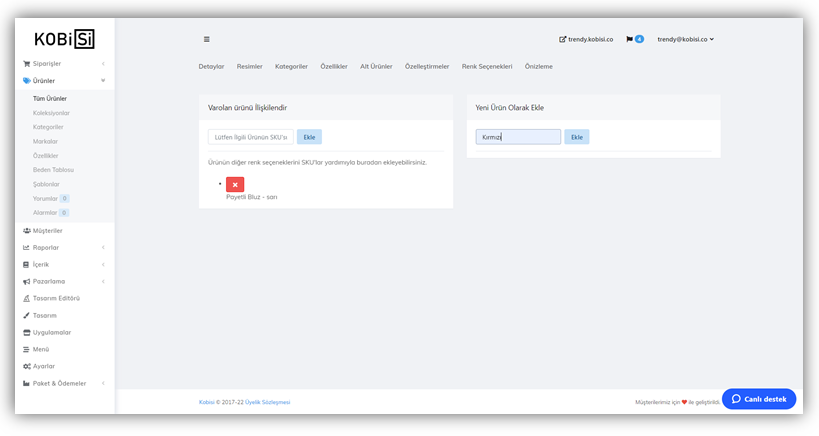Open the flag notifications icon

point(630,39)
